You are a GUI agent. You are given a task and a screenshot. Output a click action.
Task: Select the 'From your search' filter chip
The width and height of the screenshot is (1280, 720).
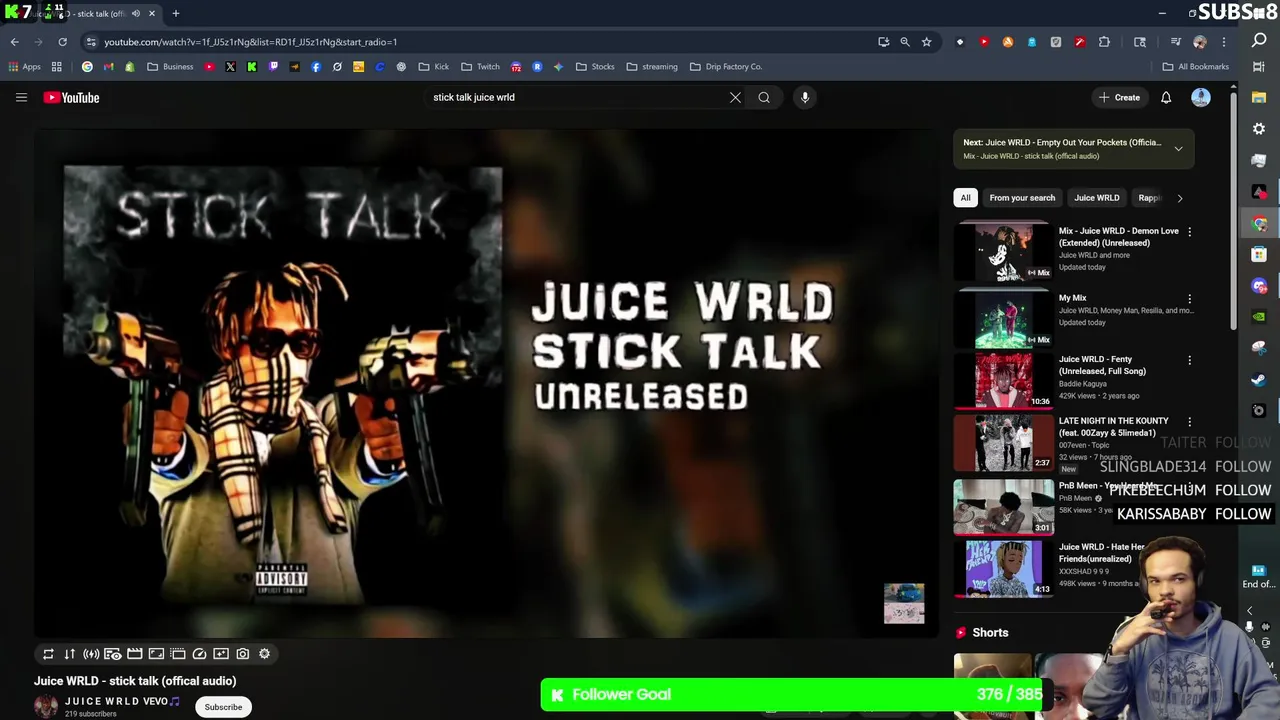pos(1022,198)
